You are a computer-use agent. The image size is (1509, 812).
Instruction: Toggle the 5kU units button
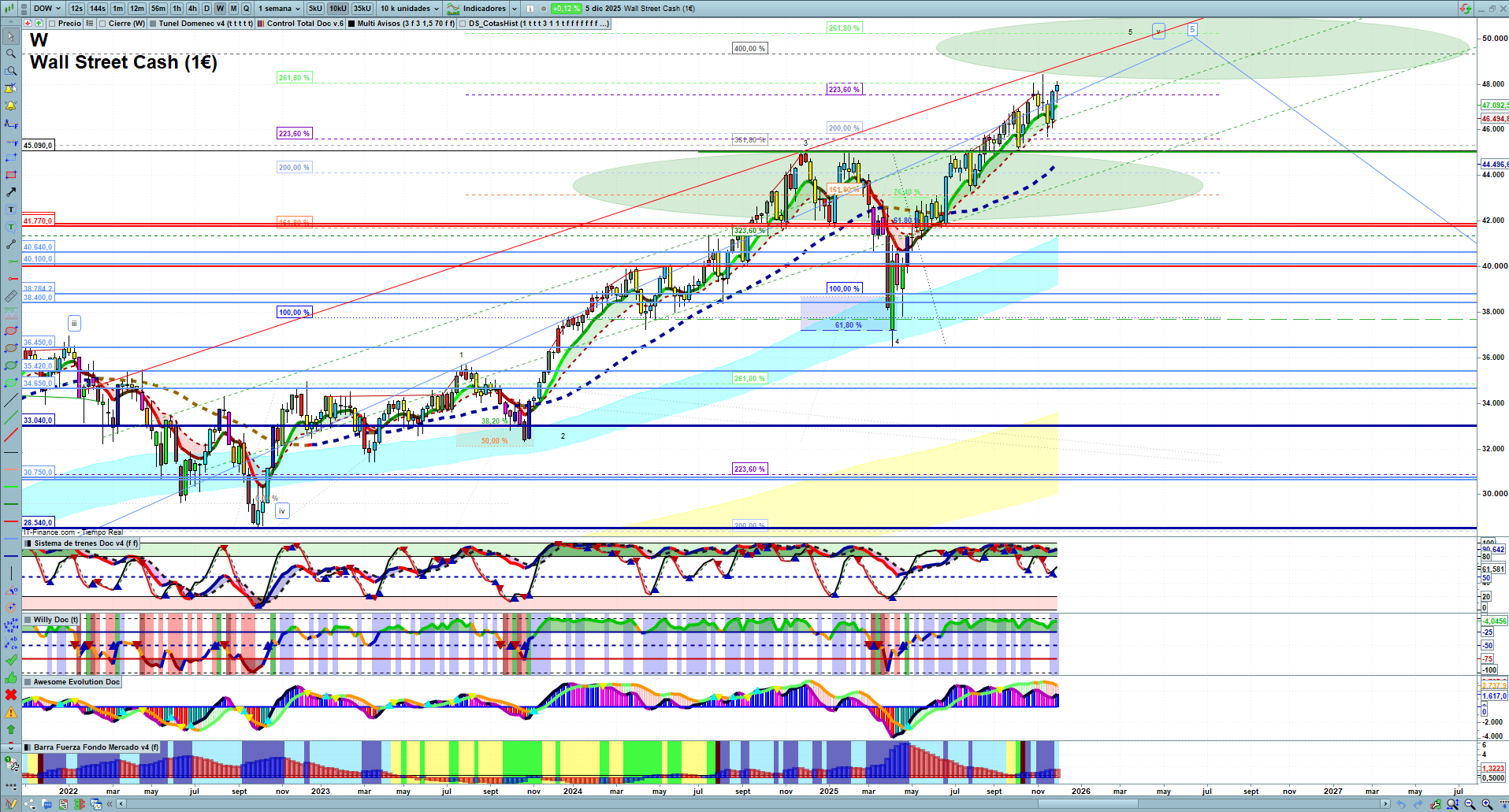click(315, 9)
